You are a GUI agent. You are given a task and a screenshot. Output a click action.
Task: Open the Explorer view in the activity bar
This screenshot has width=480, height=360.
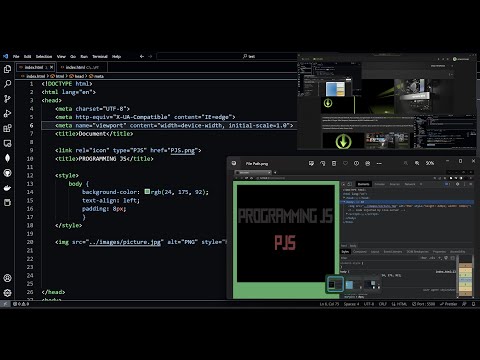[7, 69]
